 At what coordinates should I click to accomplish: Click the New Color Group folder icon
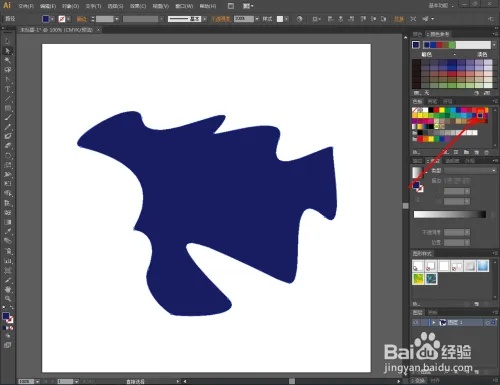466,152
